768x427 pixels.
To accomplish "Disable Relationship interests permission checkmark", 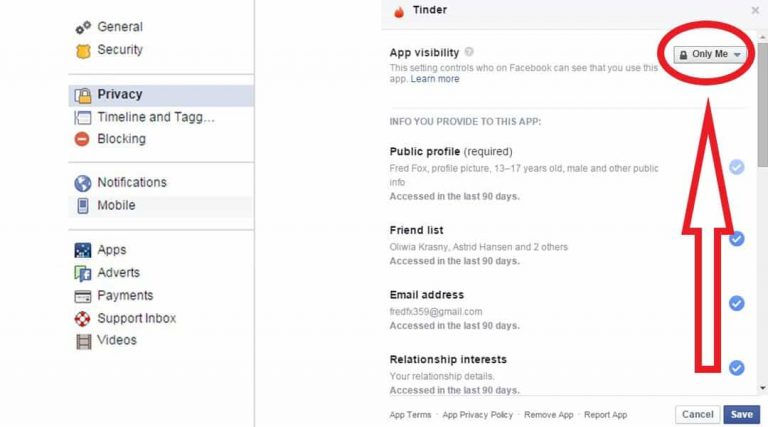I will (x=736, y=368).
